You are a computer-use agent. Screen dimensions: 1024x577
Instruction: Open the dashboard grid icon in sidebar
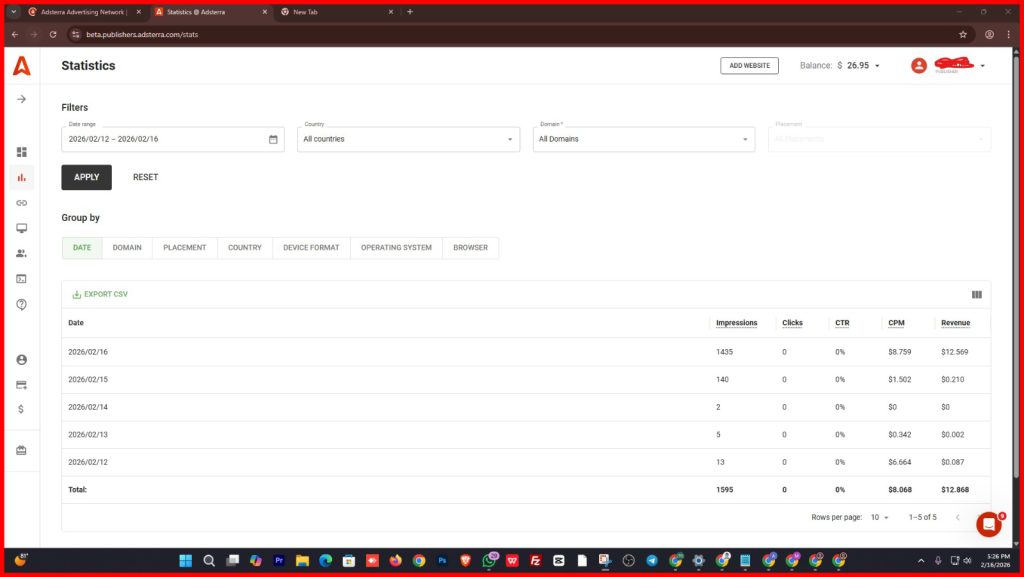point(21,152)
